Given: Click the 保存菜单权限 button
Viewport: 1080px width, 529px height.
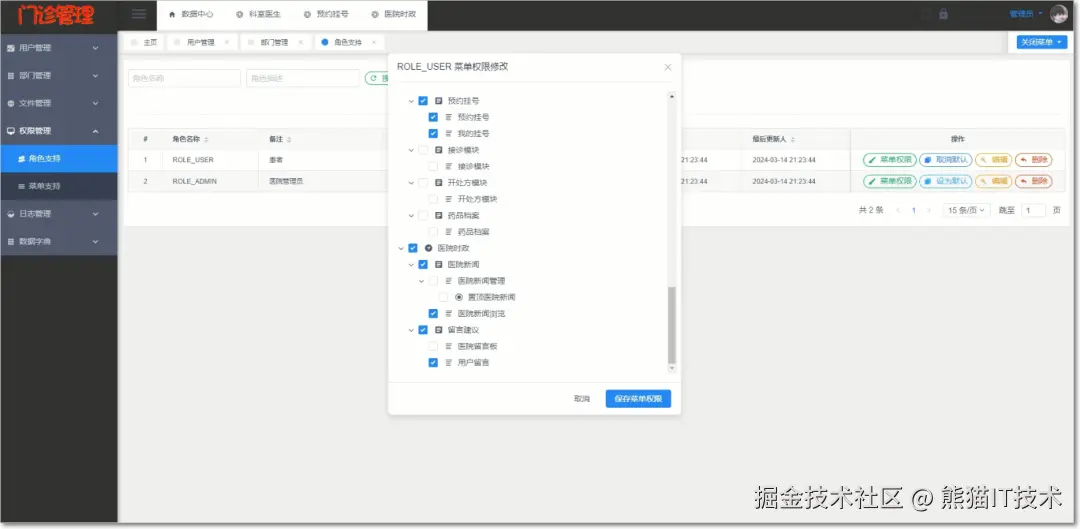Looking at the screenshot, I should click(x=638, y=399).
